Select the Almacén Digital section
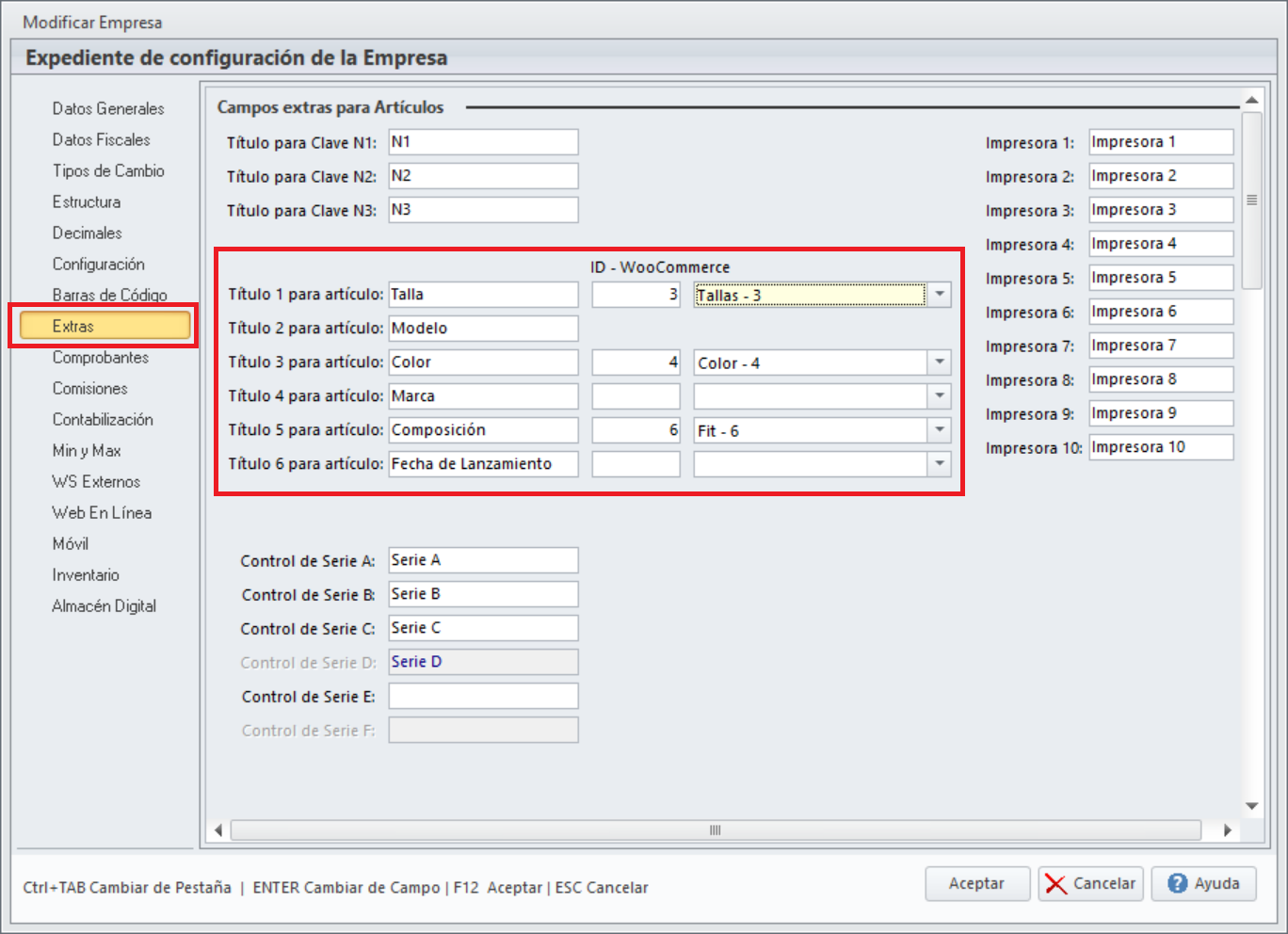Viewport: 1288px width, 934px height. pyautogui.click(x=104, y=605)
